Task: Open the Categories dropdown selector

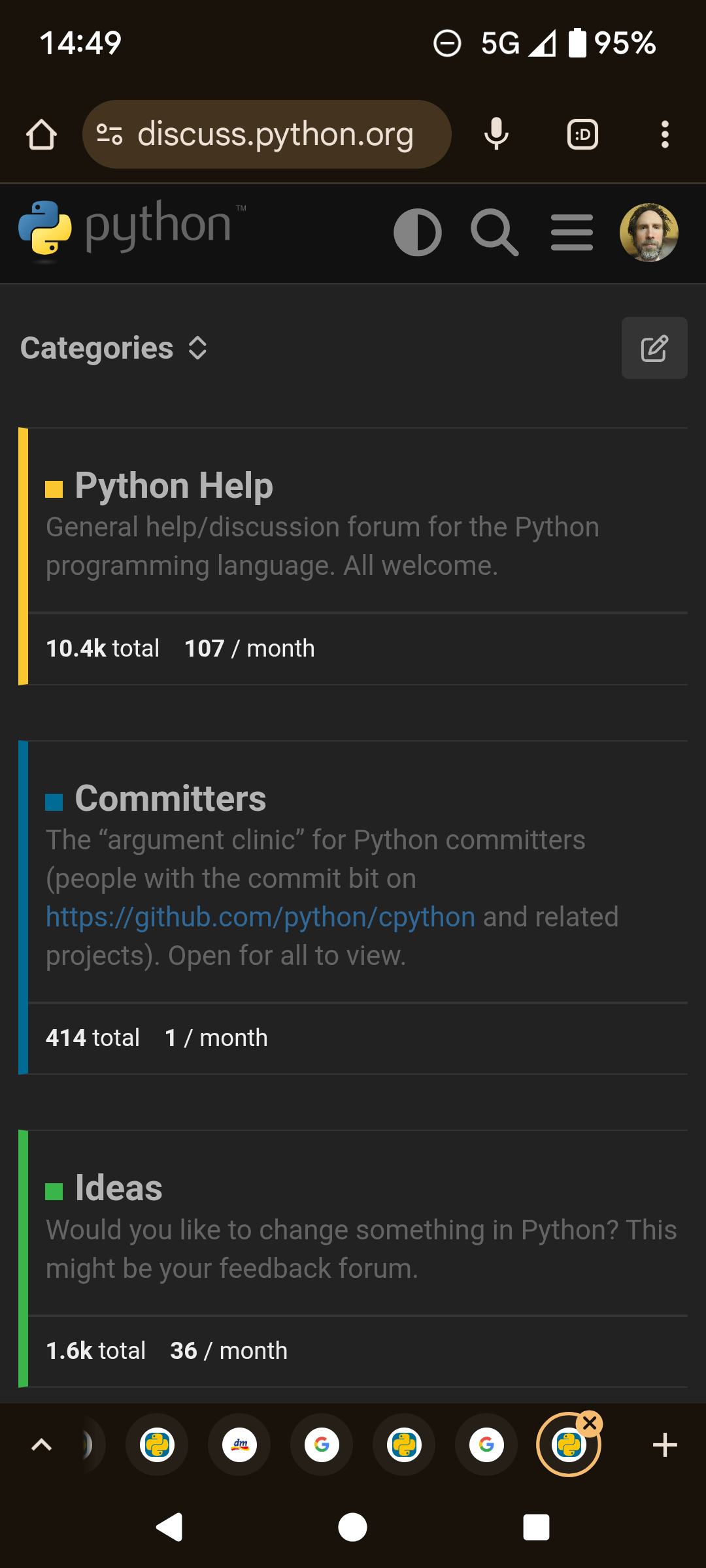Action: pyautogui.click(x=114, y=348)
